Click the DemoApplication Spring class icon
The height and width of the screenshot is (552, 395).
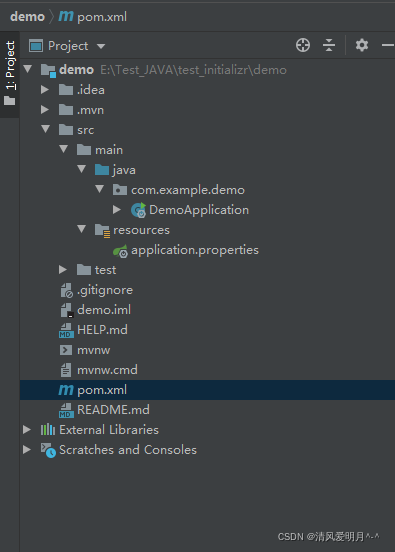[x=138, y=210]
